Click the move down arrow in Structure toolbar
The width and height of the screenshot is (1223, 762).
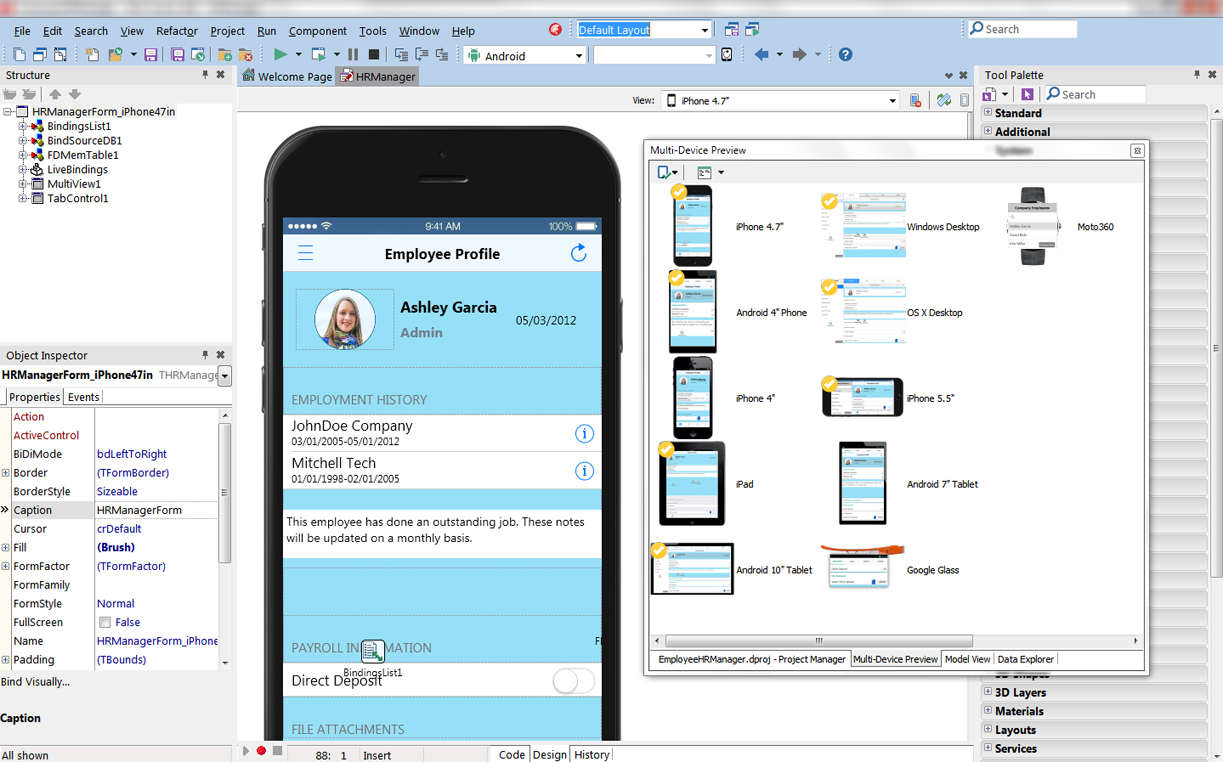(74, 94)
